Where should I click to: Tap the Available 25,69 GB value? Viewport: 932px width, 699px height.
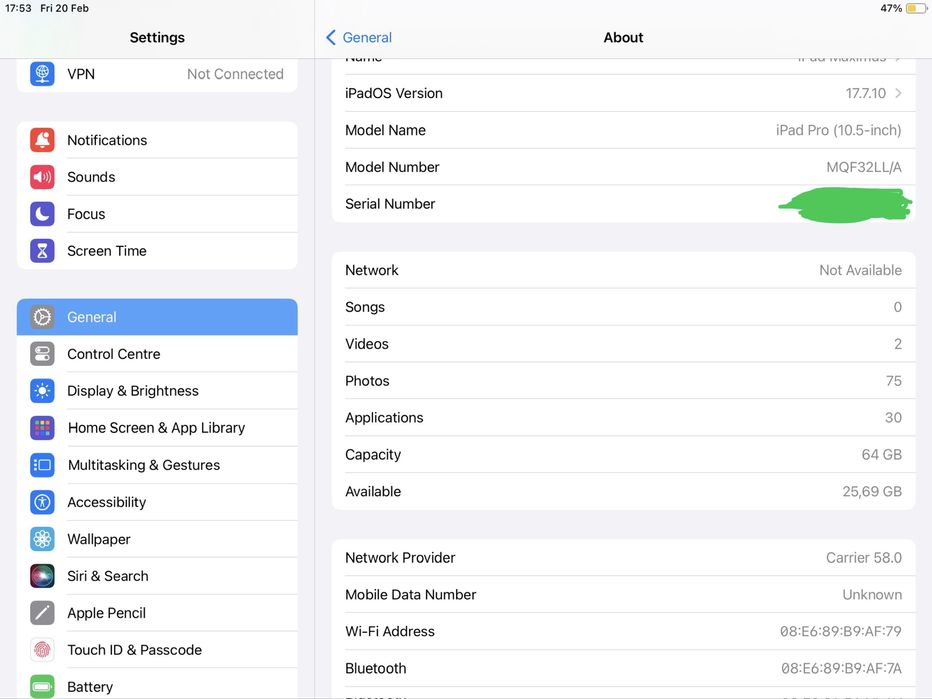click(872, 492)
